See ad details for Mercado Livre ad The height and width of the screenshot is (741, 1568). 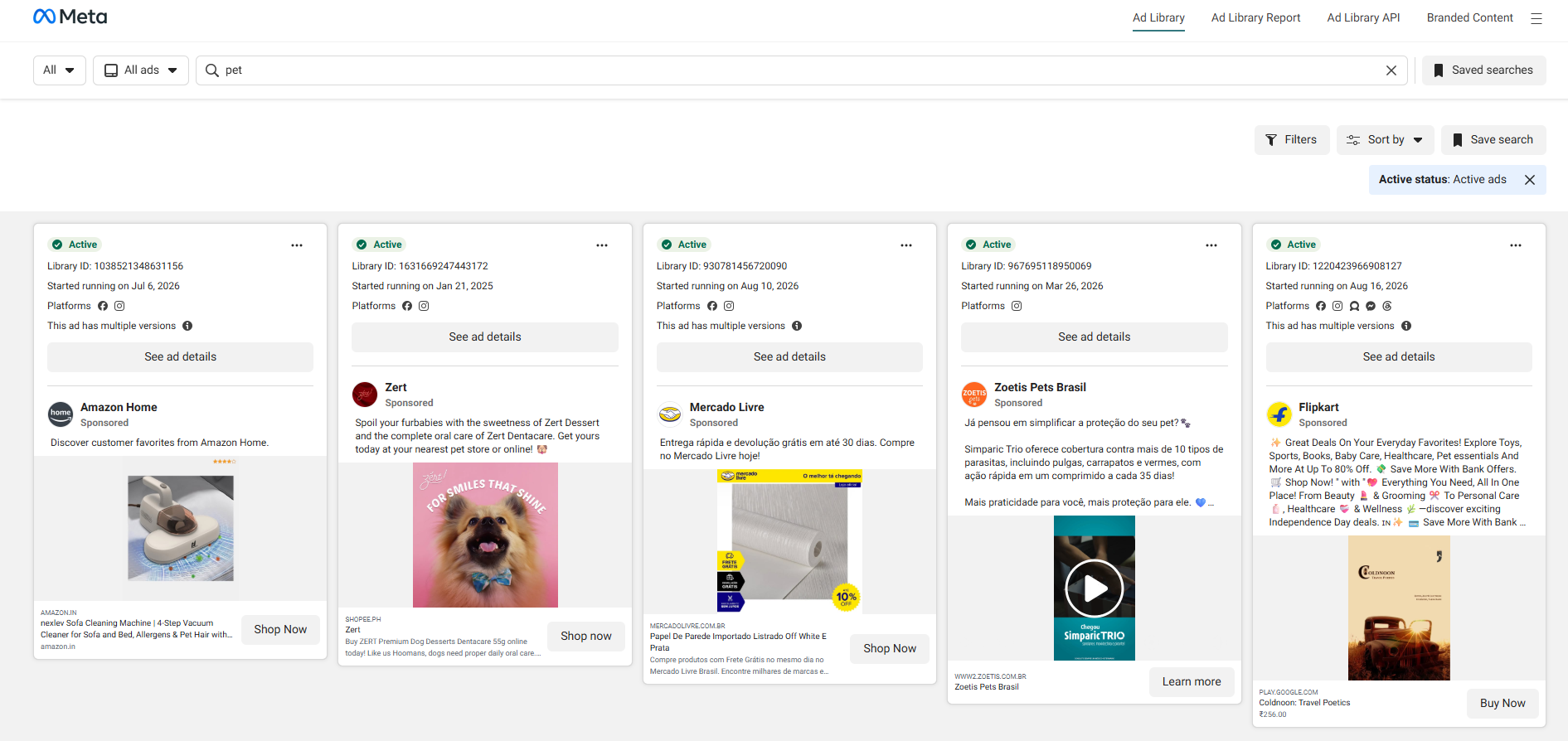[789, 357]
